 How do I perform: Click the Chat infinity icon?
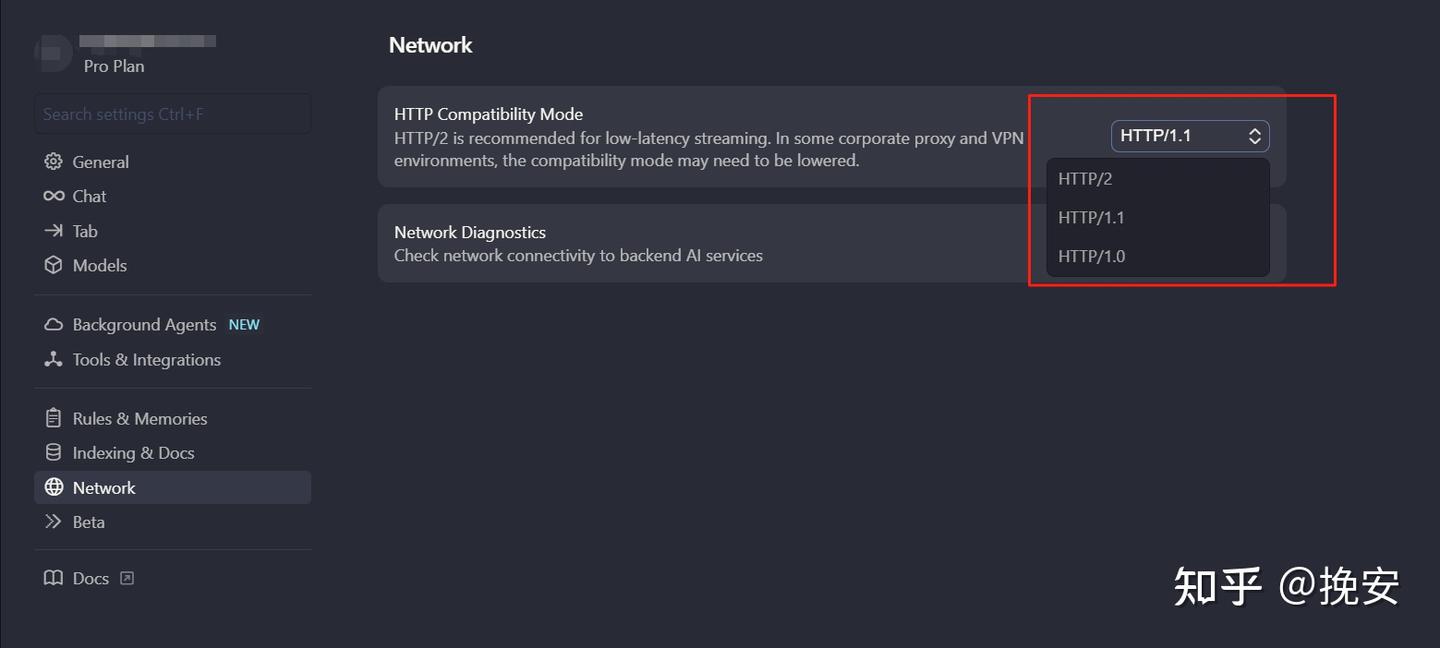tap(54, 196)
